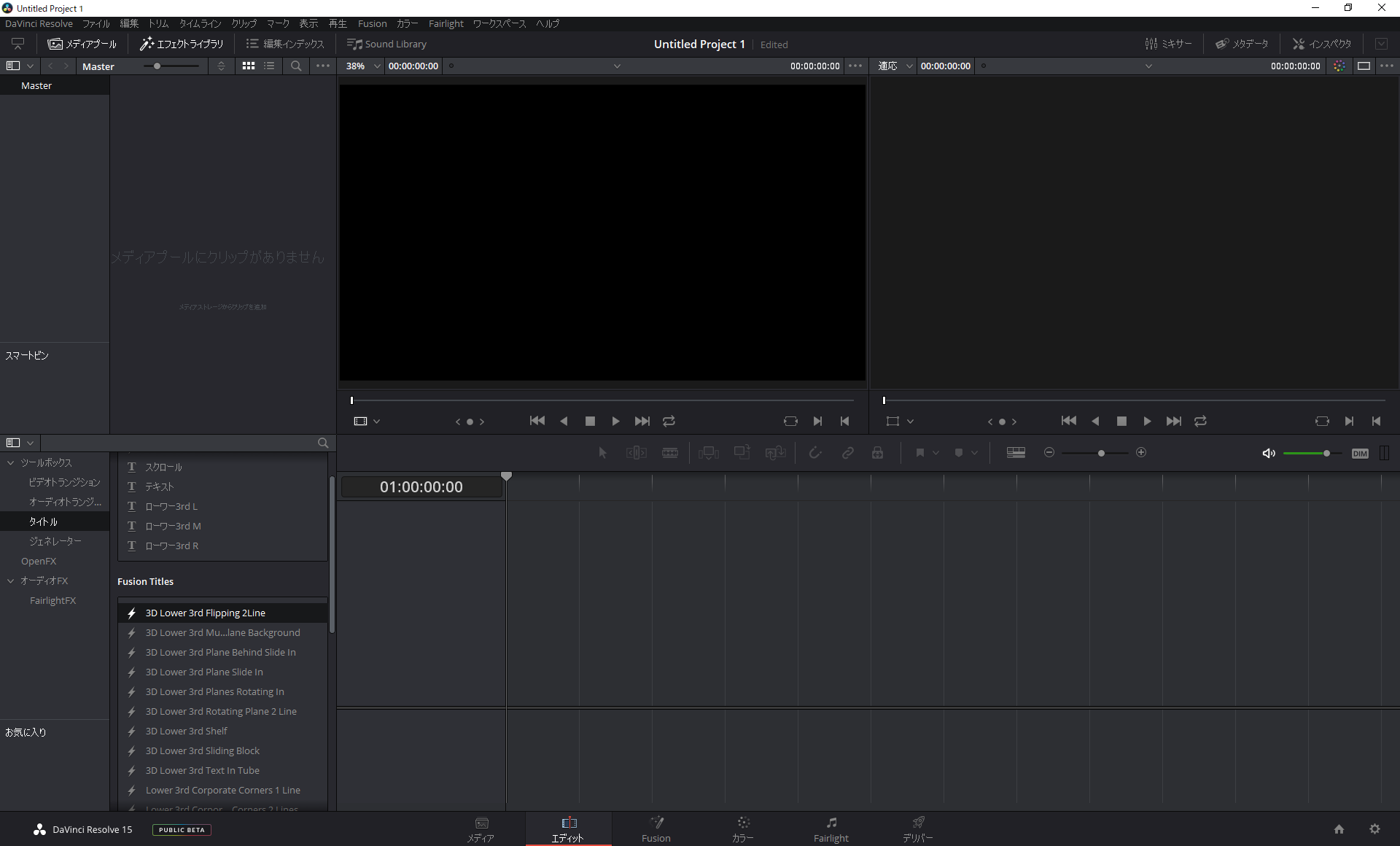
Task: Drag the audio volume slider on timeline
Action: point(1326,453)
